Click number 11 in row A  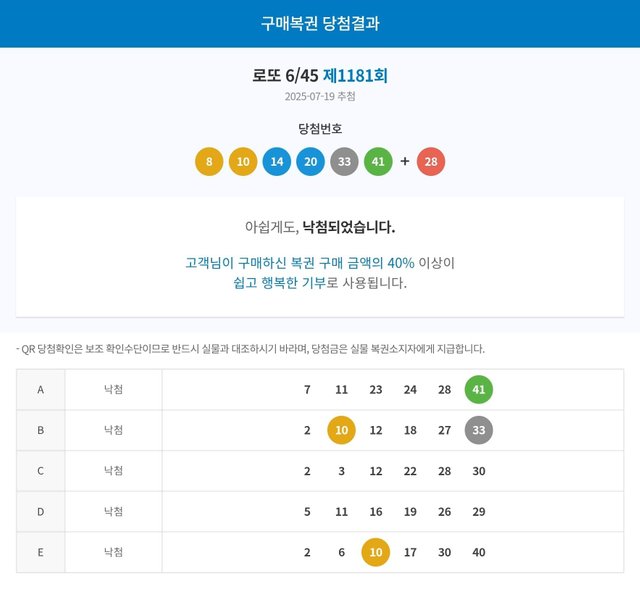pyautogui.click(x=342, y=390)
